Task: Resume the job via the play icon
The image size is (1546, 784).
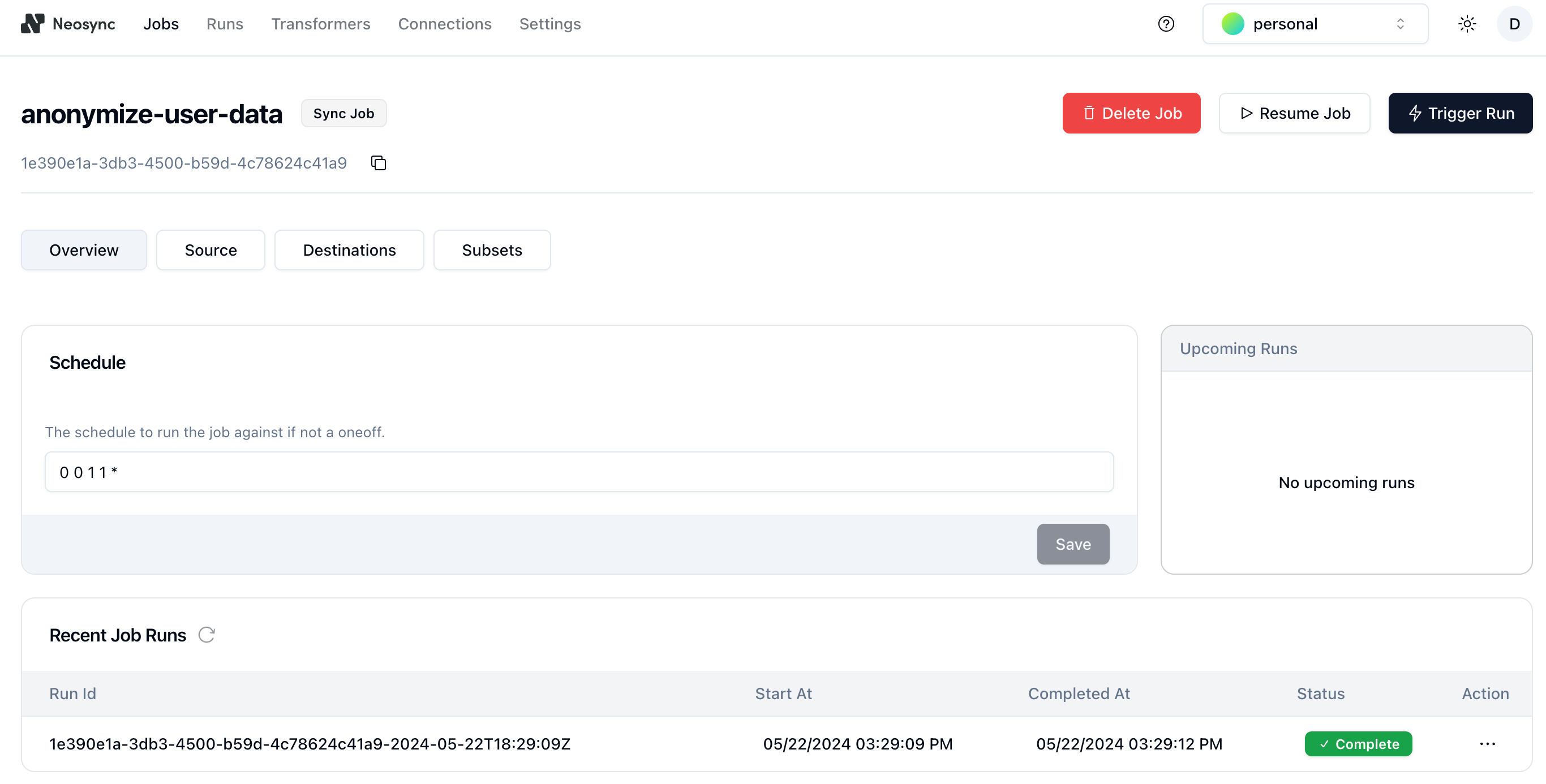Action: pos(1247,113)
